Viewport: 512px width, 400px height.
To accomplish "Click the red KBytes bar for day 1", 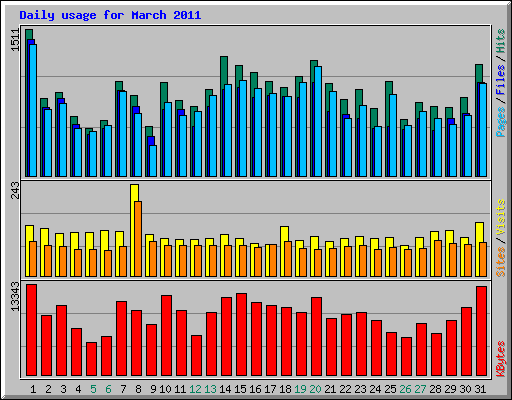I will pos(31,330).
